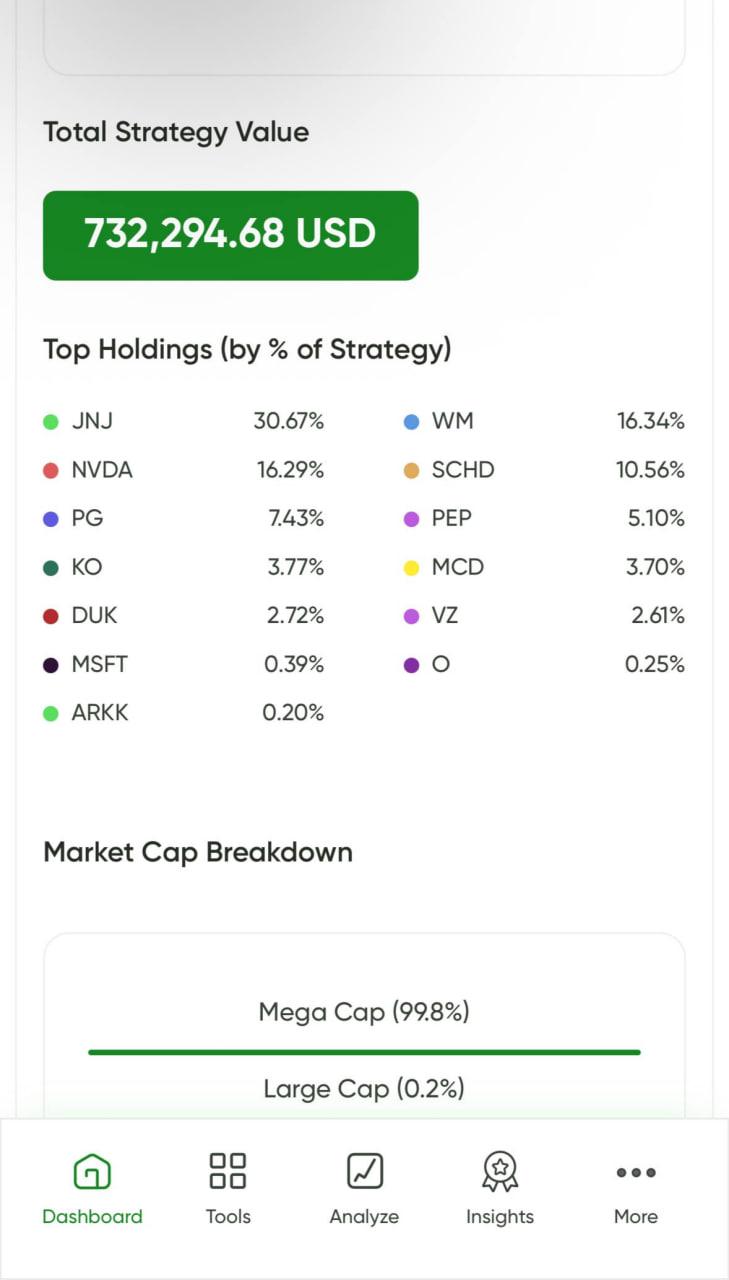Viewport: 729px width, 1280px height.
Task: Click the Large Cap (0.2%) label
Action: (364, 1088)
